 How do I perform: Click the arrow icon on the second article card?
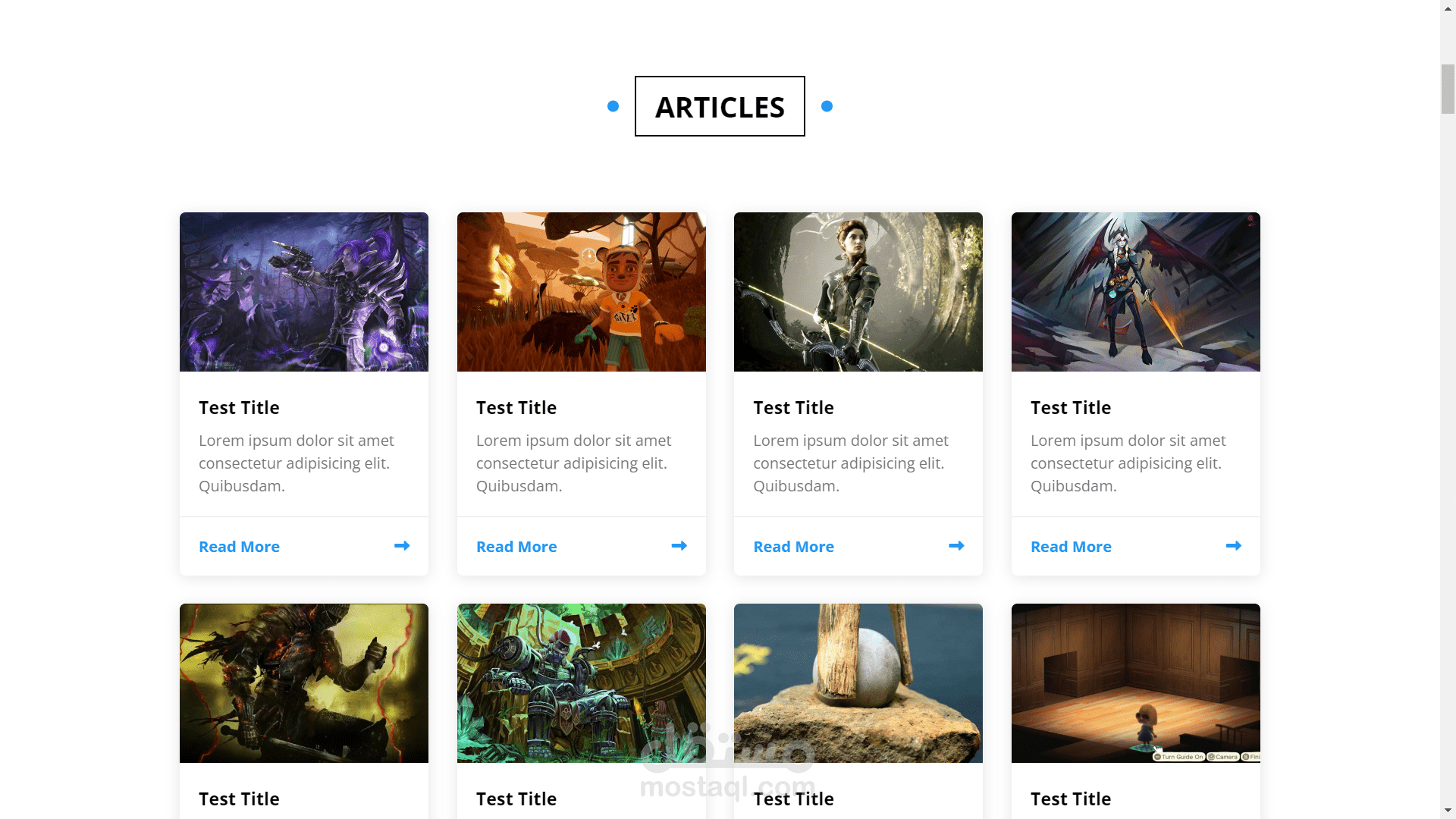[679, 546]
